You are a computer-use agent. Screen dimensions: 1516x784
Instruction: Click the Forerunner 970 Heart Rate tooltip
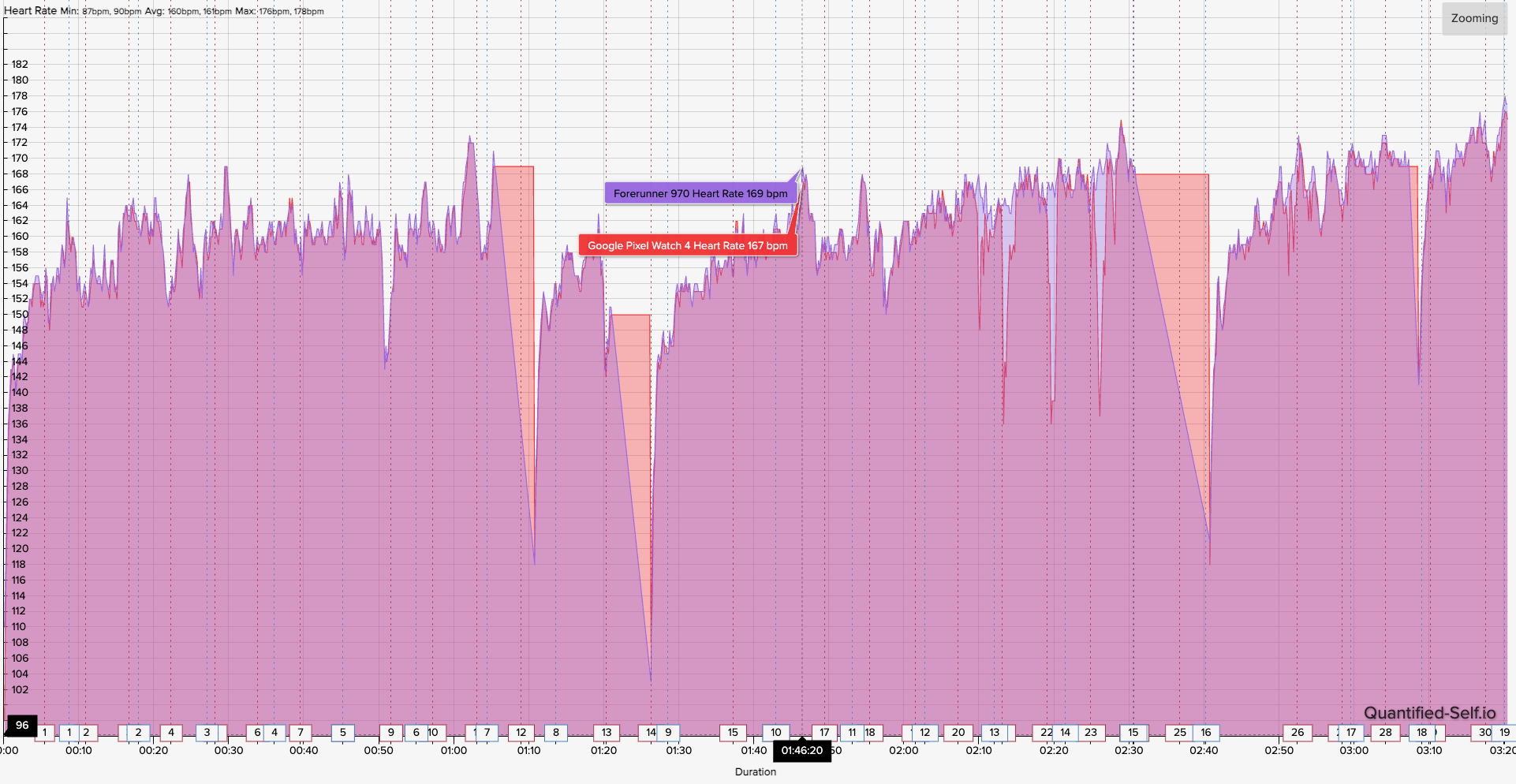[700, 192]
